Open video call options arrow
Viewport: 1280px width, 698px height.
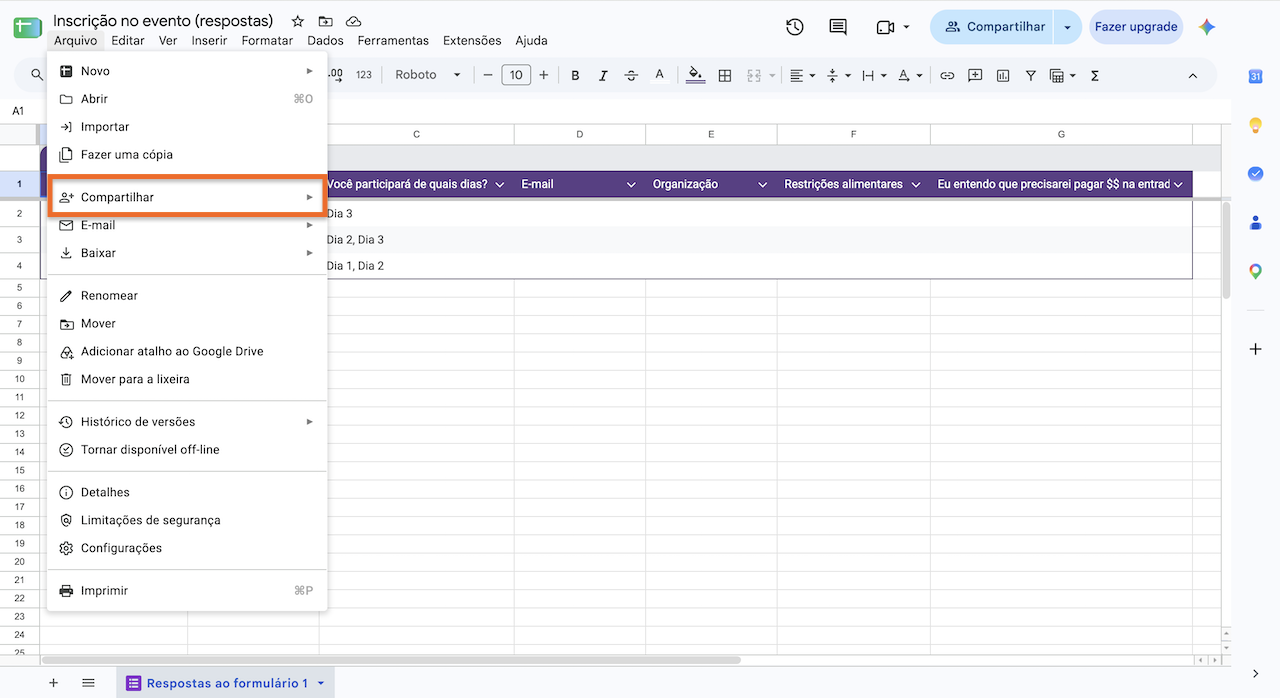point(906,27)
